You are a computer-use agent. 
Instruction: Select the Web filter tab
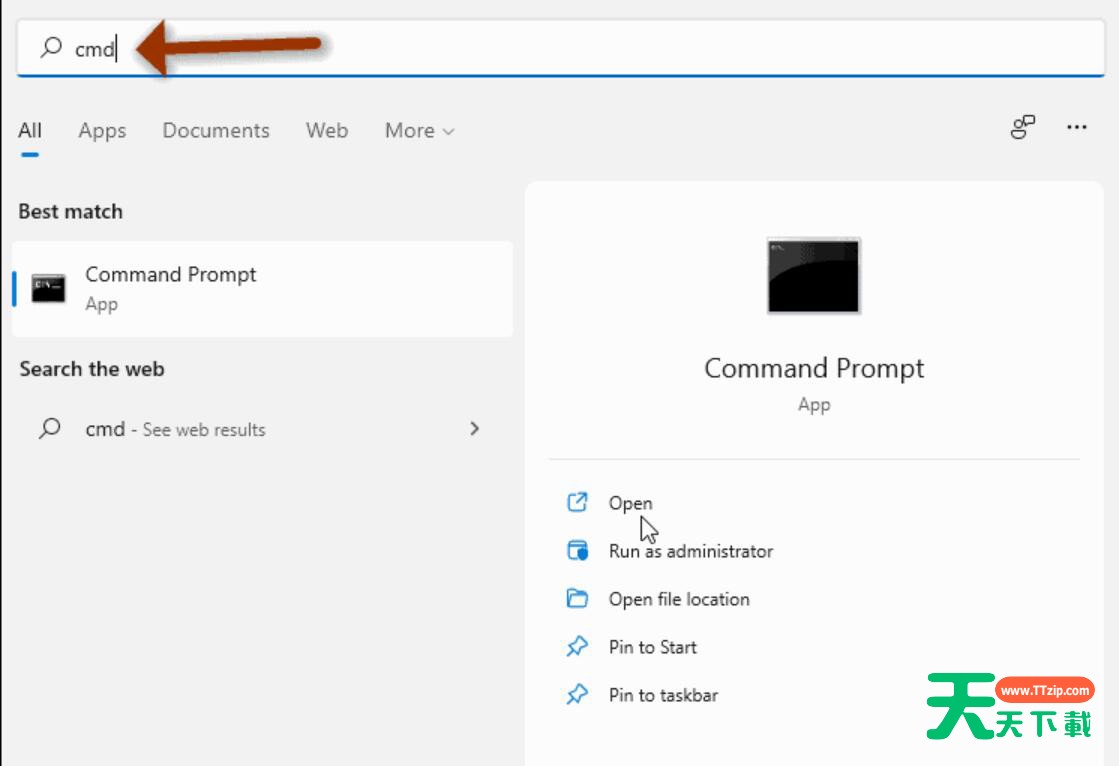(326, 131)
